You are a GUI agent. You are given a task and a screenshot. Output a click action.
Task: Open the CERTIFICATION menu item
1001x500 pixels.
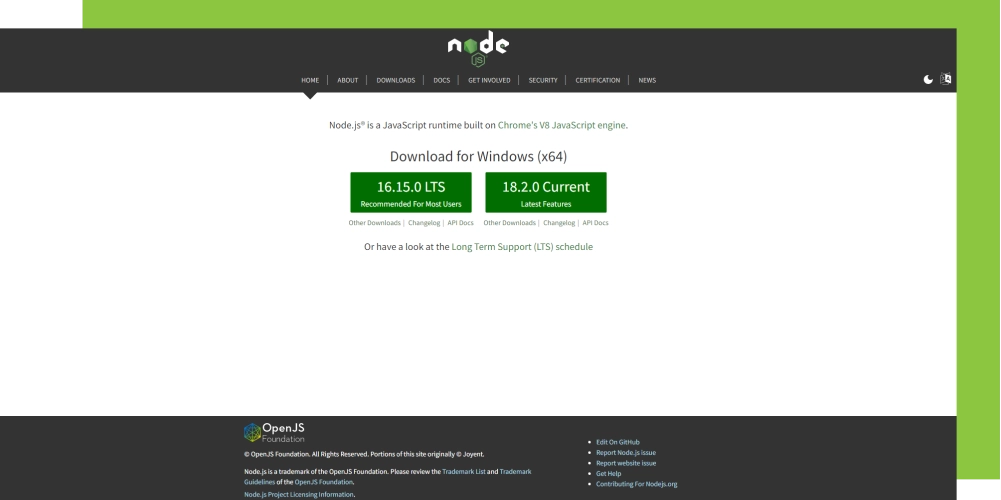598,80
